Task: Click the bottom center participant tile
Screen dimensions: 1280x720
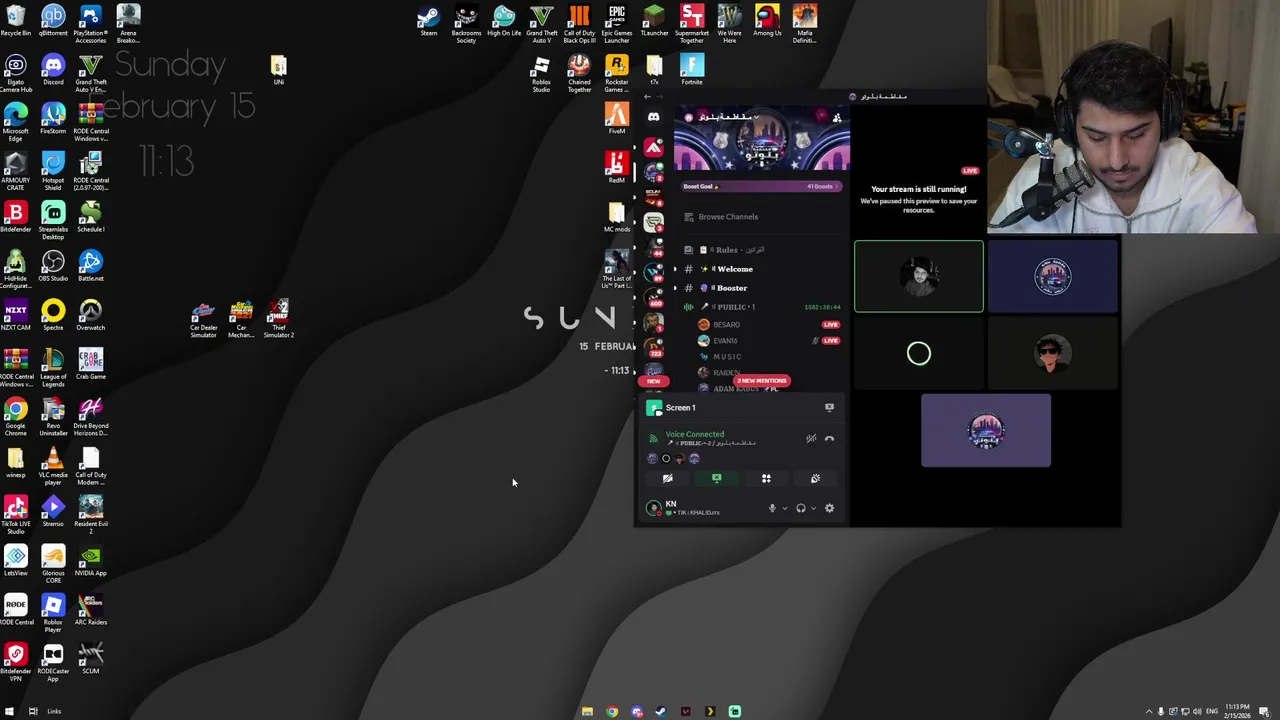Action: point(986,431)
